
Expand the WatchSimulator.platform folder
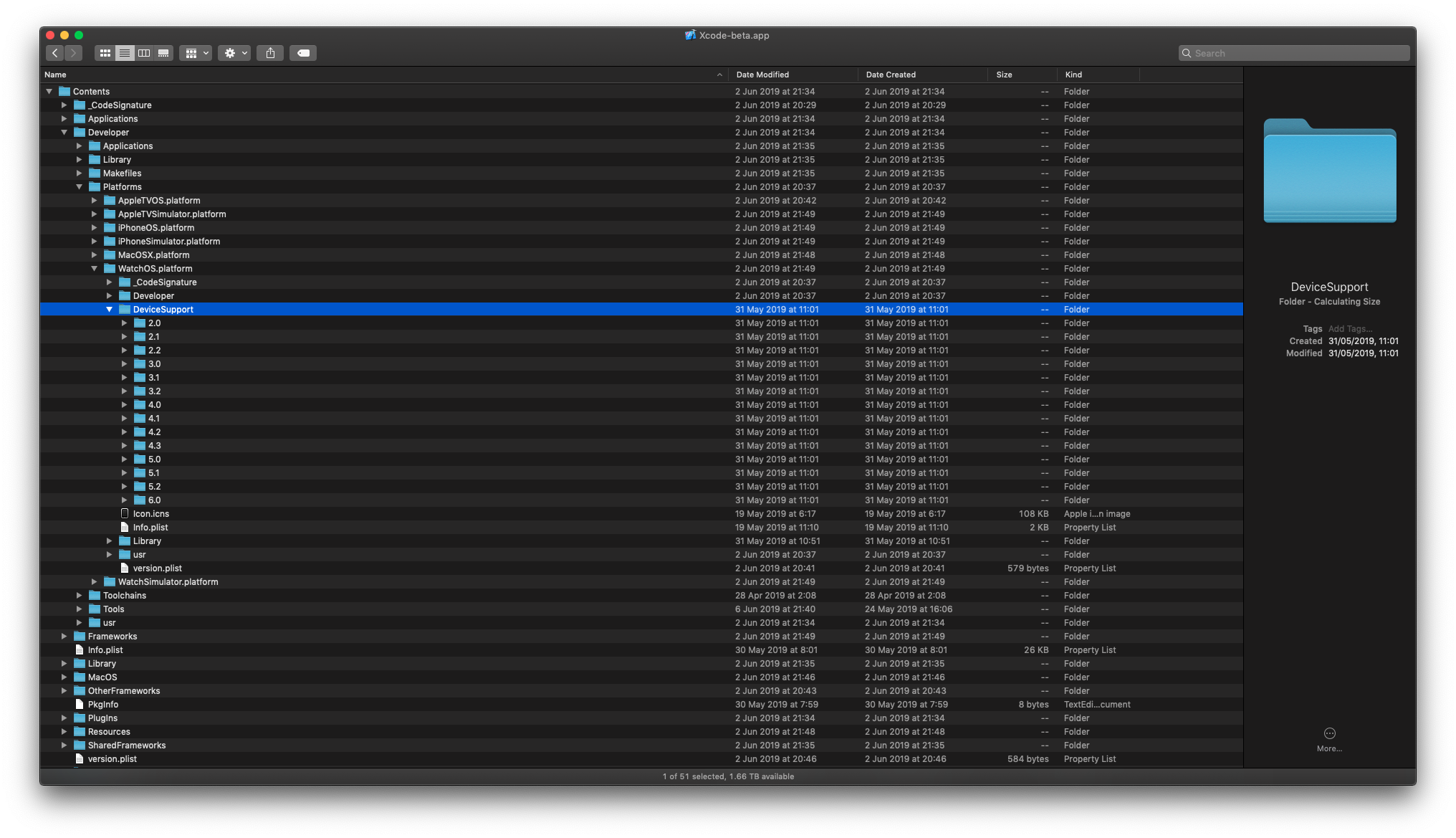click(94, 582)
